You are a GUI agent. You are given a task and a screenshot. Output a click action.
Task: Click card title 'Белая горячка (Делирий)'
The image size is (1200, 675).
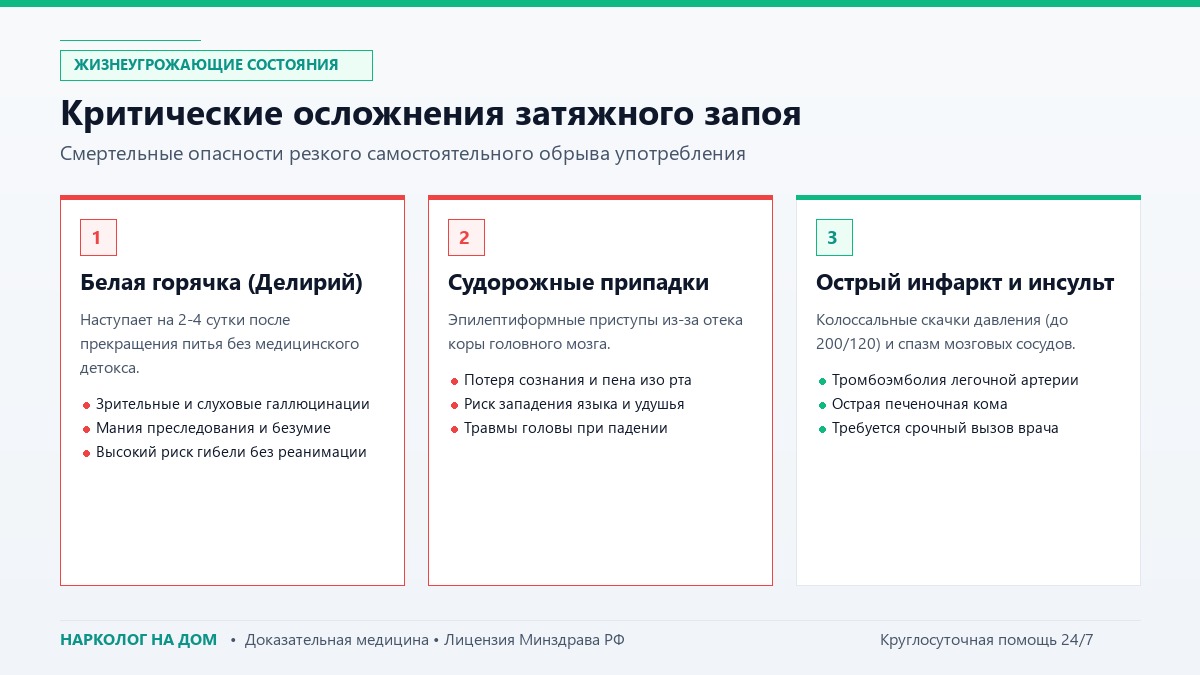tap(221, 283)
